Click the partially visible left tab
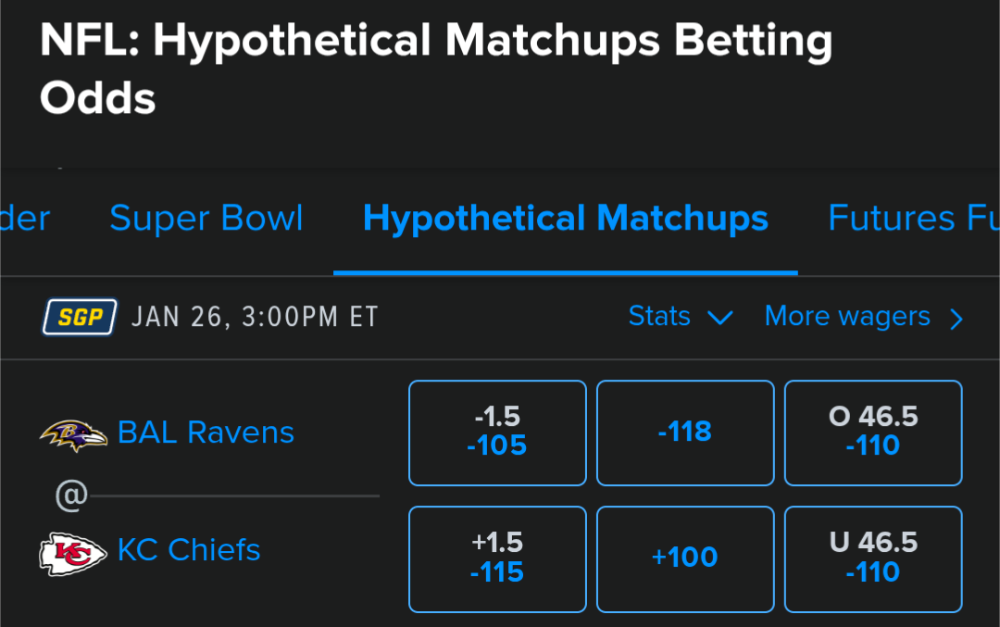The width and height of the screenshot is (1000, 627). [x=25, y=218]
